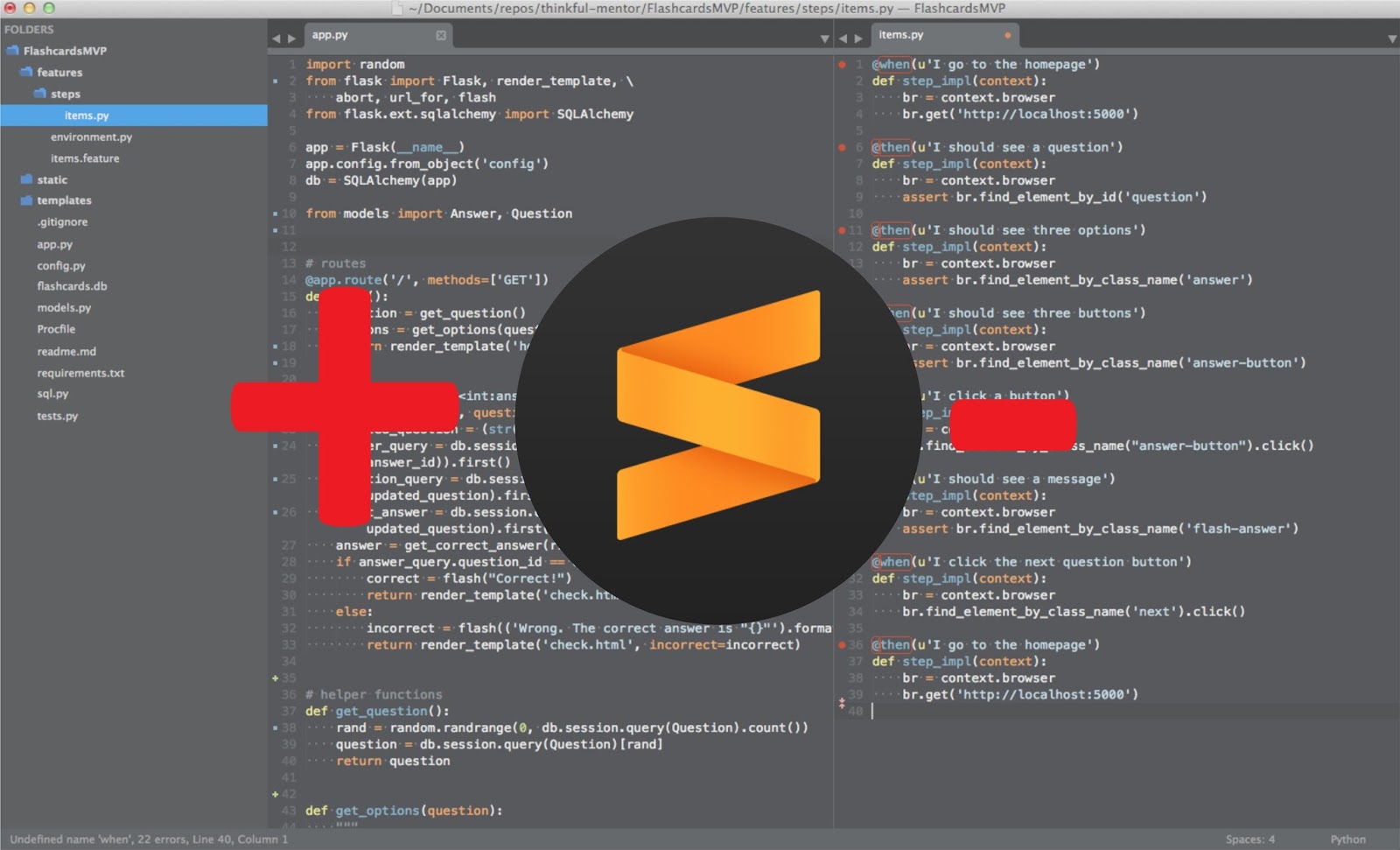1400x850 pixels.
Task: Click the lint error dot on items.py line 36
Action: [x=842, y=645]
